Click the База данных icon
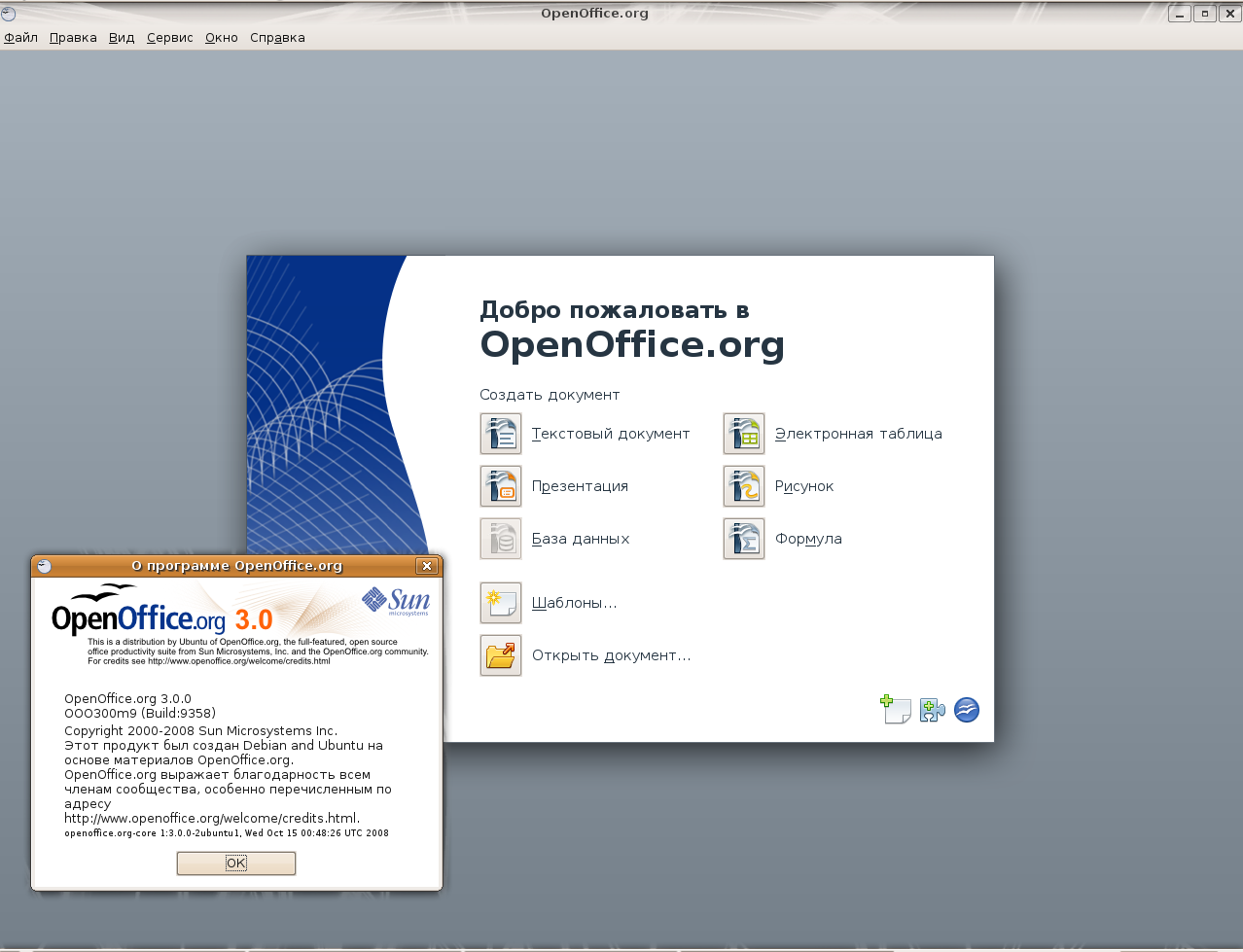Image resolution: width=1243 pixels, height=952 pixels. tap(501, 539)
